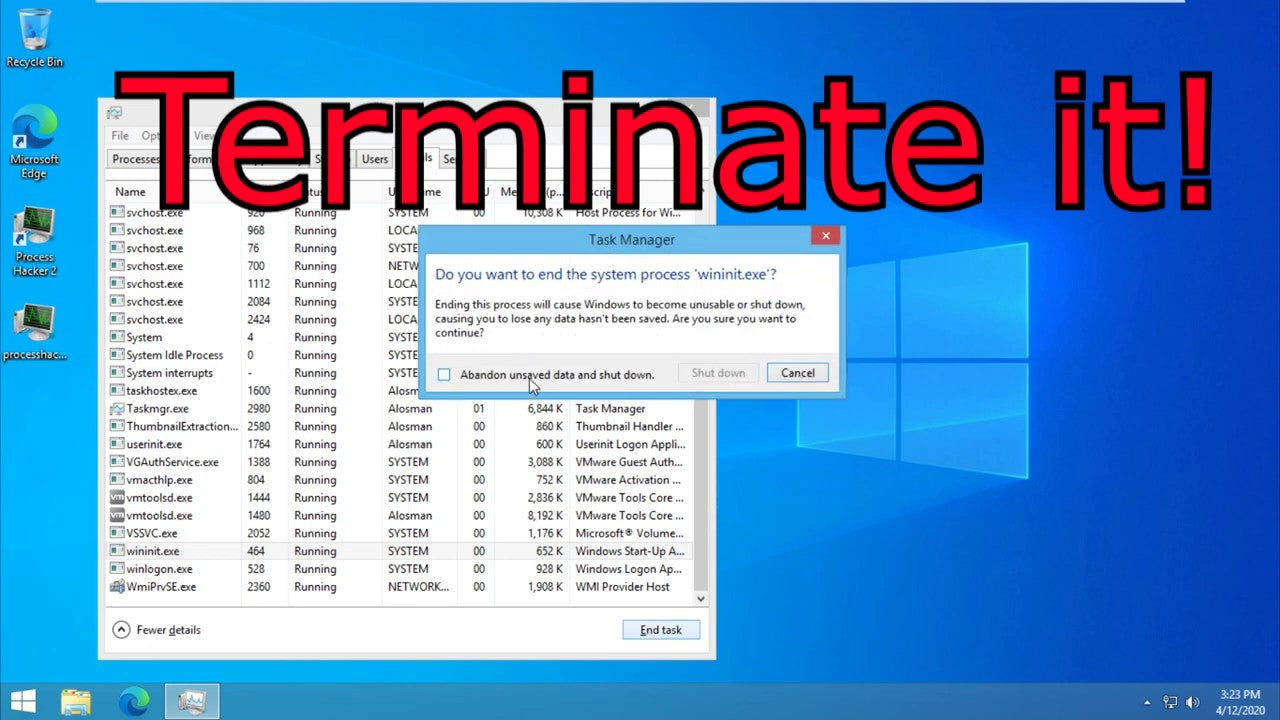This screenshot has height=720, width=1280.
Task: Click the Edge icon in the taskbar
Action: pyautogui.click(x=134, y=701)
